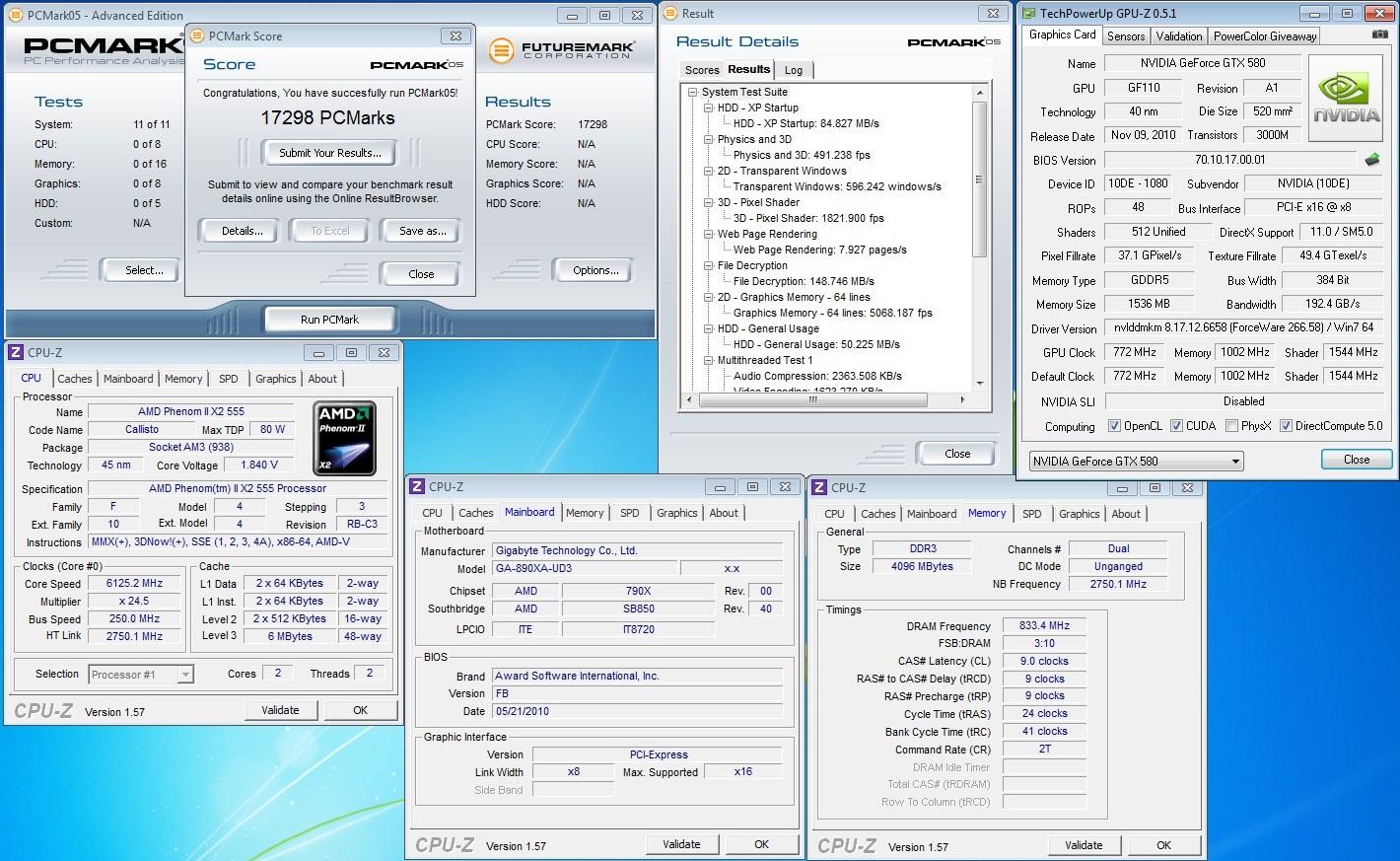Image resolution: width=1400 pixels, height=861 pixels.
Task: Select 'Audio Compression: 2363.508 KB/s' row
Action: pyautogui.click(x=817, y=376)
